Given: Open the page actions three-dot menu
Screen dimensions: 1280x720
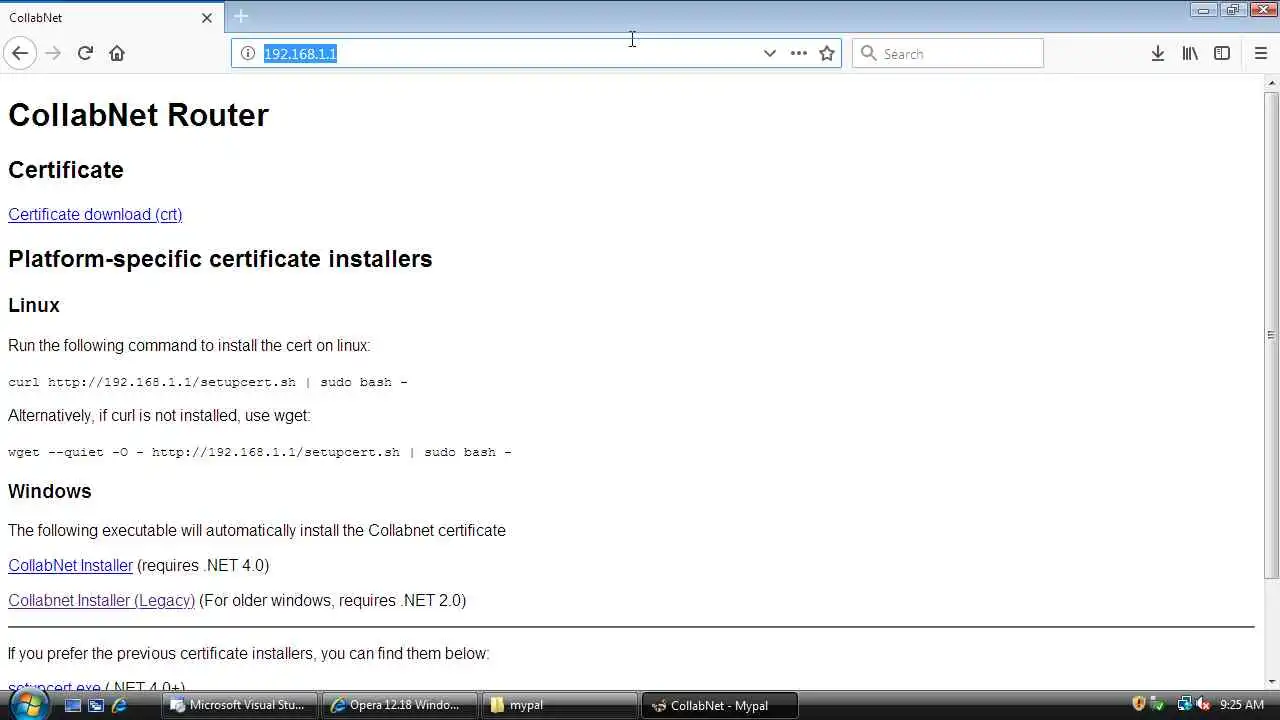Looking at the screenshot, I should click(798, 53).
